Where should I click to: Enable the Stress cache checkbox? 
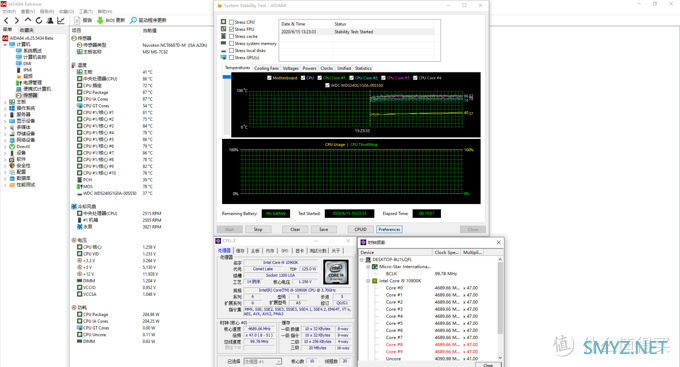click(232, 36)
